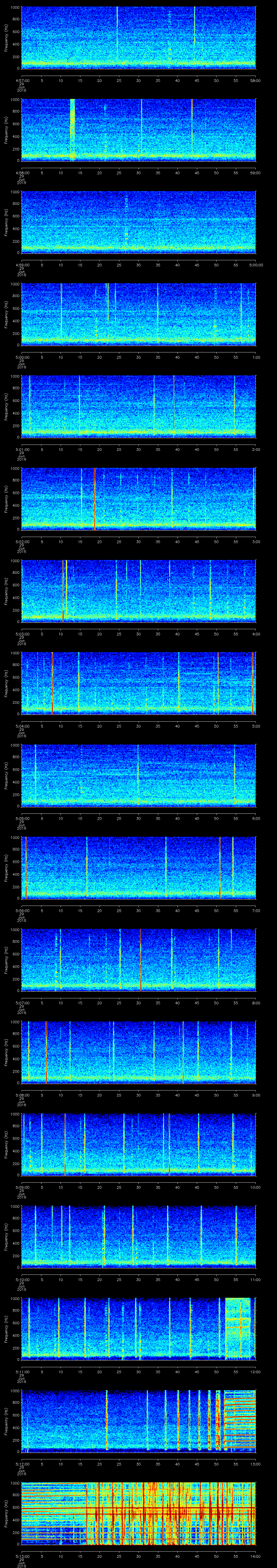Click the 5:10:00 start time label
Viewport: 277px width, 1568px height.
point(22,1279)
